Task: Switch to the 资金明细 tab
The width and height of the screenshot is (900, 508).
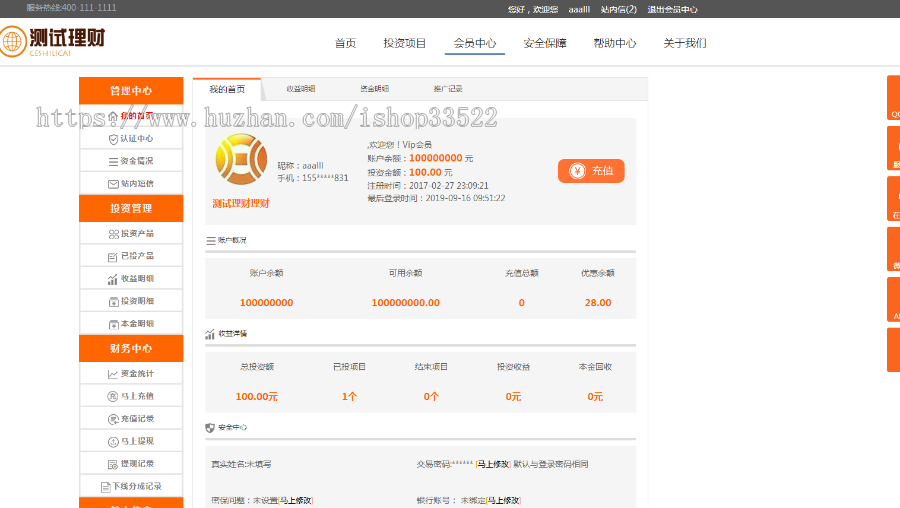Action: coord(374,89)
